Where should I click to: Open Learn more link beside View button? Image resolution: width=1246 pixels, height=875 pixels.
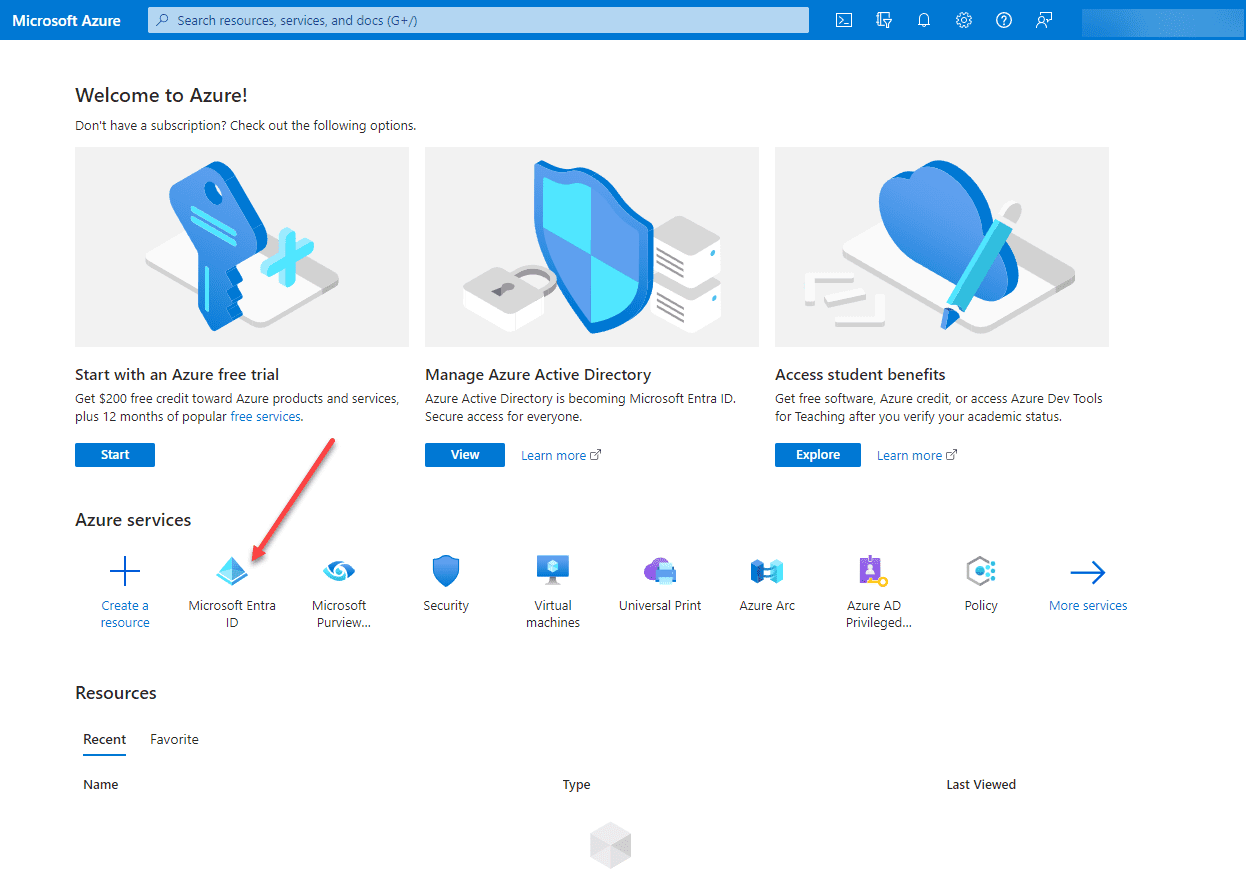(561, 456)
